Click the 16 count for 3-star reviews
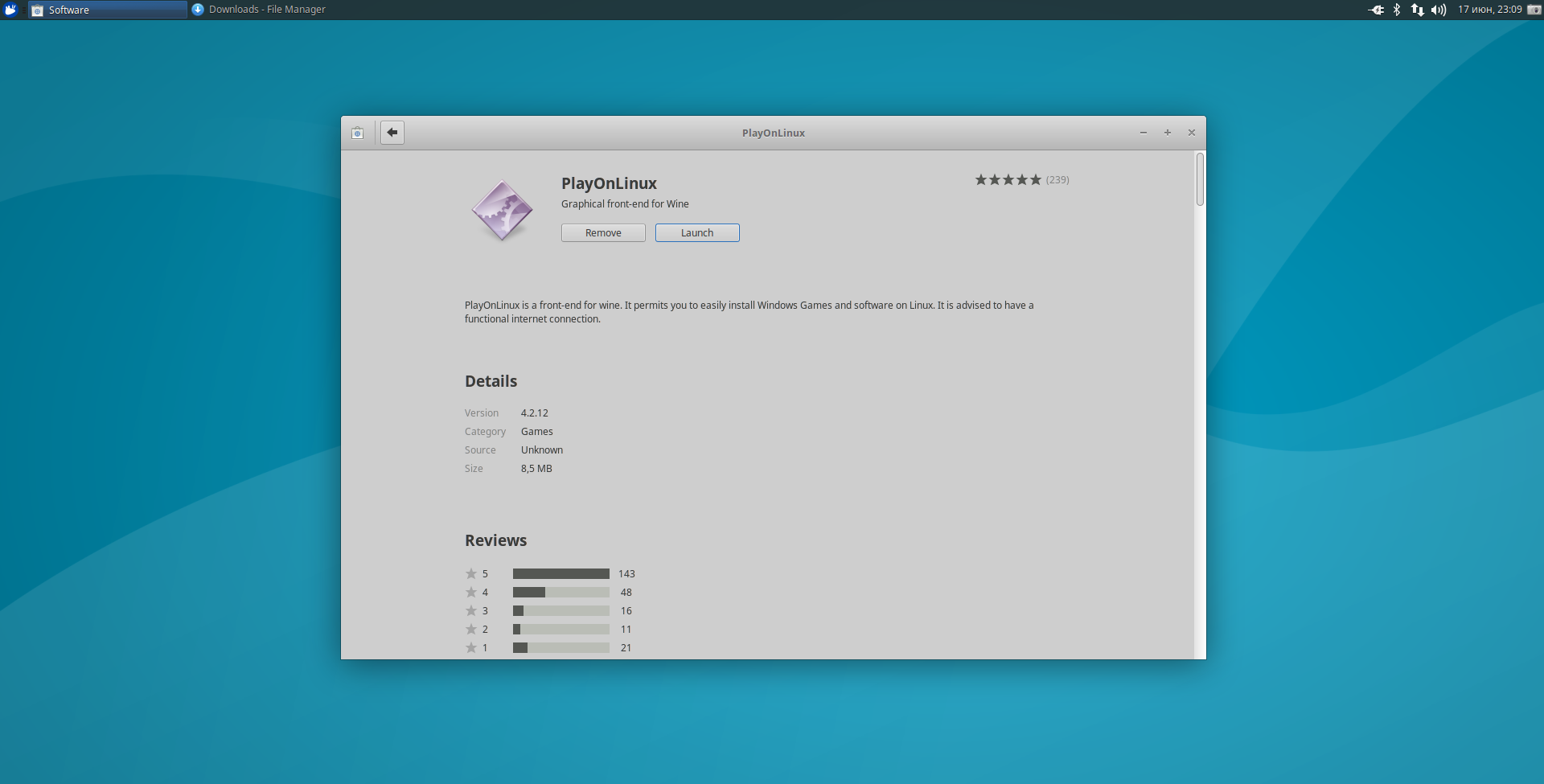The image size is (1544, 784). pyautogui.click(x=626, y=611)
